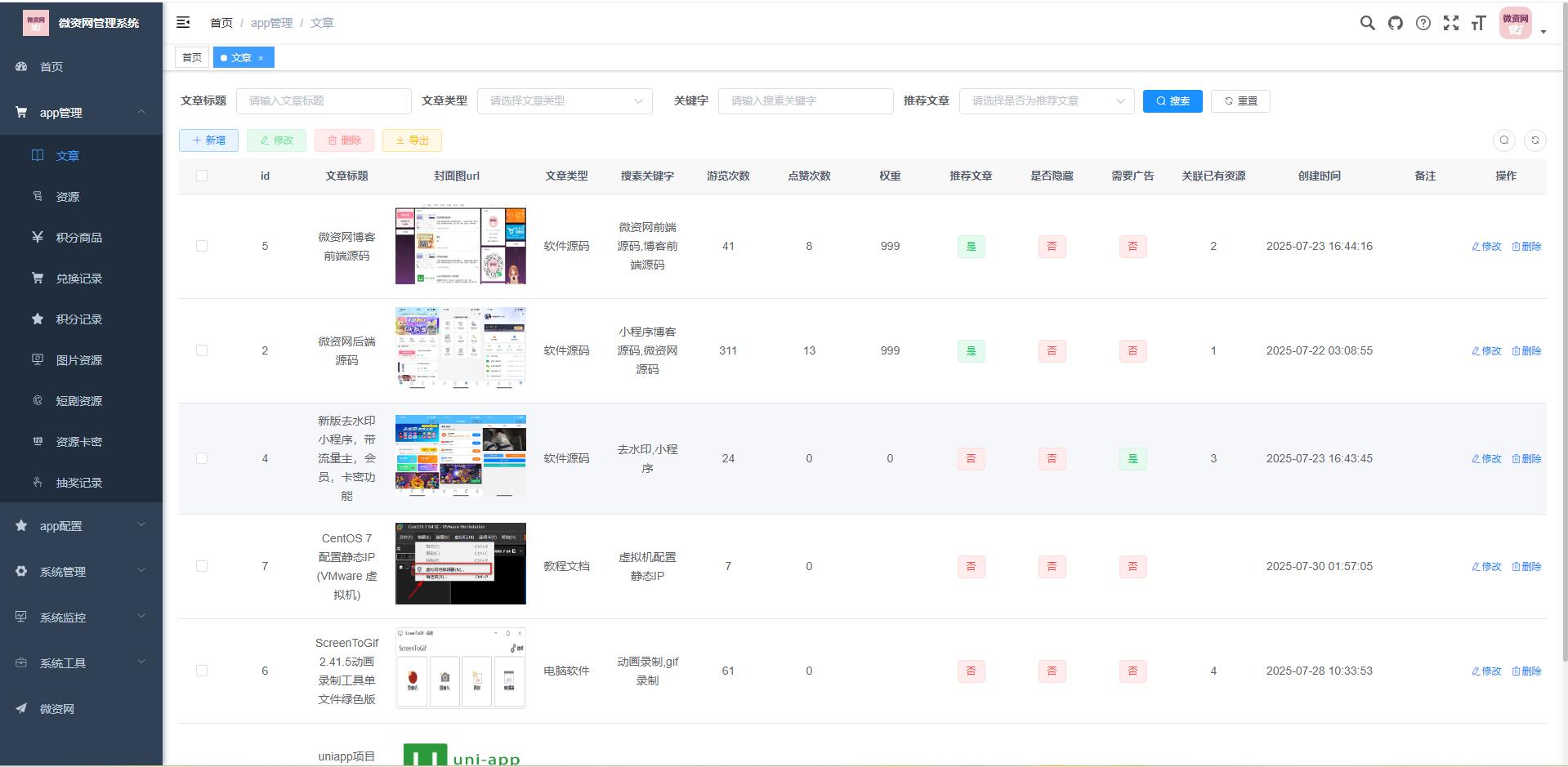Open 短剧资源 page in the sidebar

[81, 401]
